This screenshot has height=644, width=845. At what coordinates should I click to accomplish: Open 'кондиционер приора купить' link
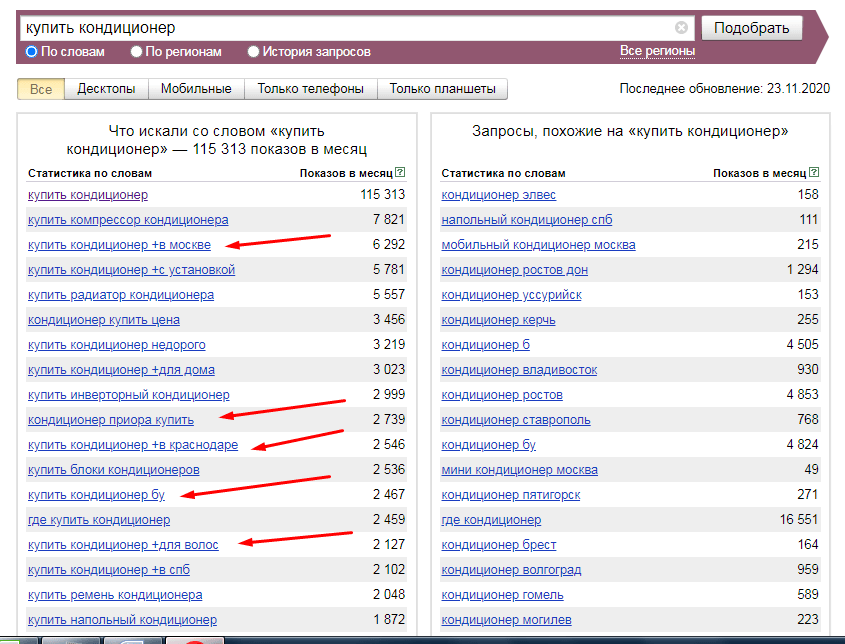pos(111,420)
